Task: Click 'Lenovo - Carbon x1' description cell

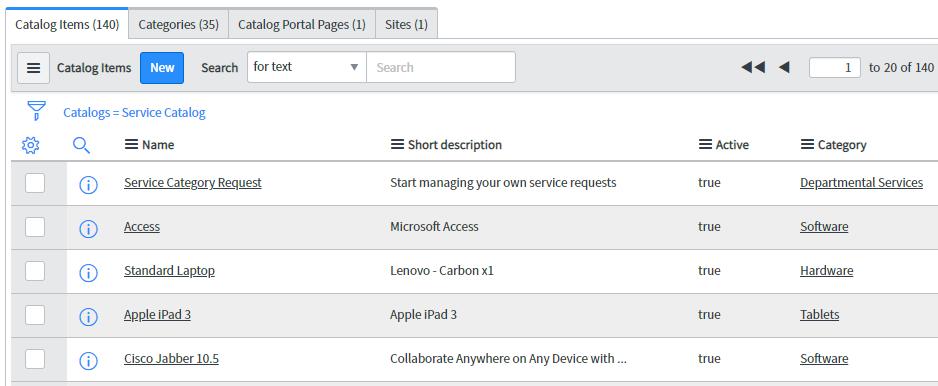Action: click(x=441, y=270)
